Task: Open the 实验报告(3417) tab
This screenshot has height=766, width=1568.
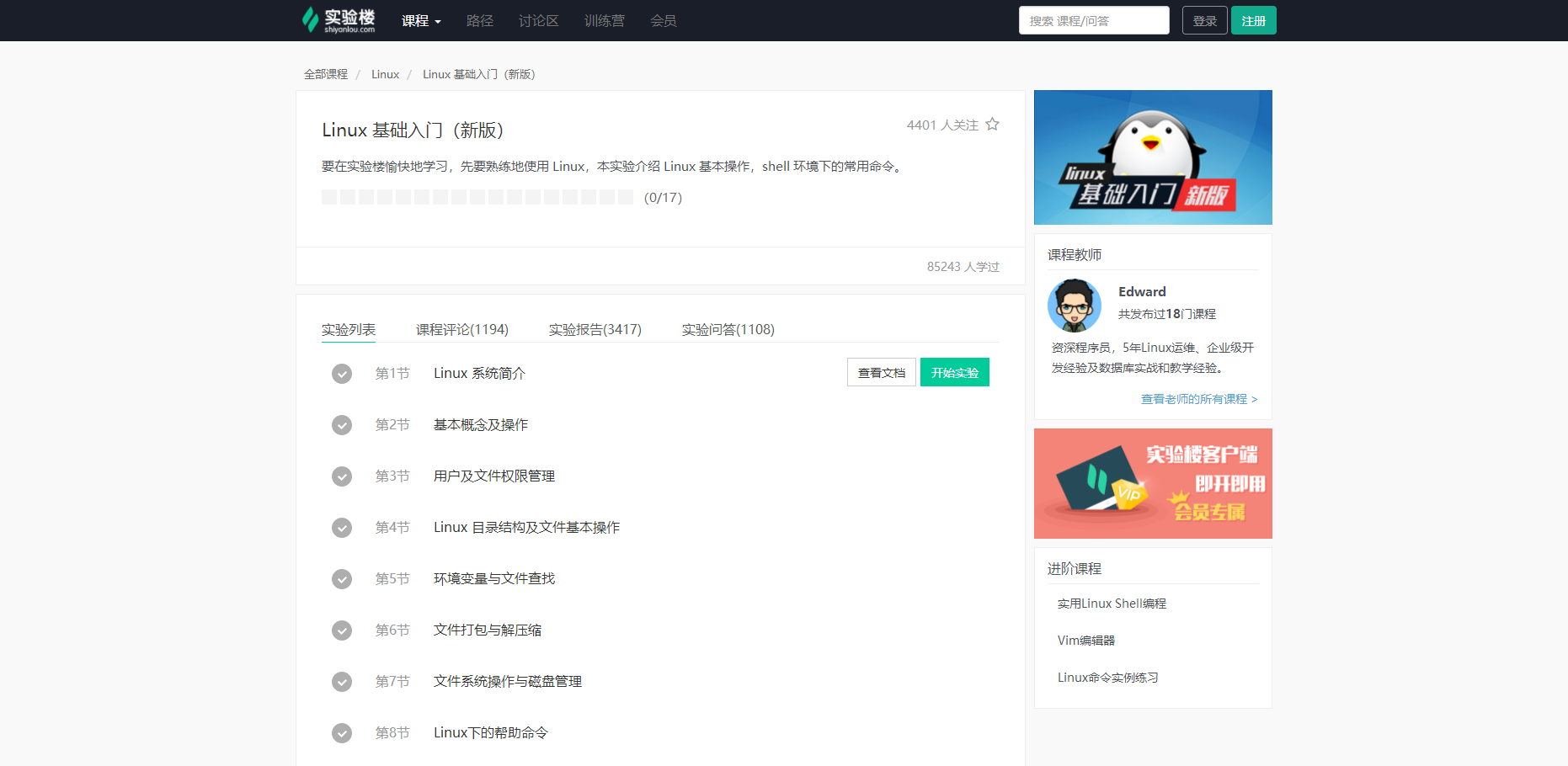Action: coord(595,329)
